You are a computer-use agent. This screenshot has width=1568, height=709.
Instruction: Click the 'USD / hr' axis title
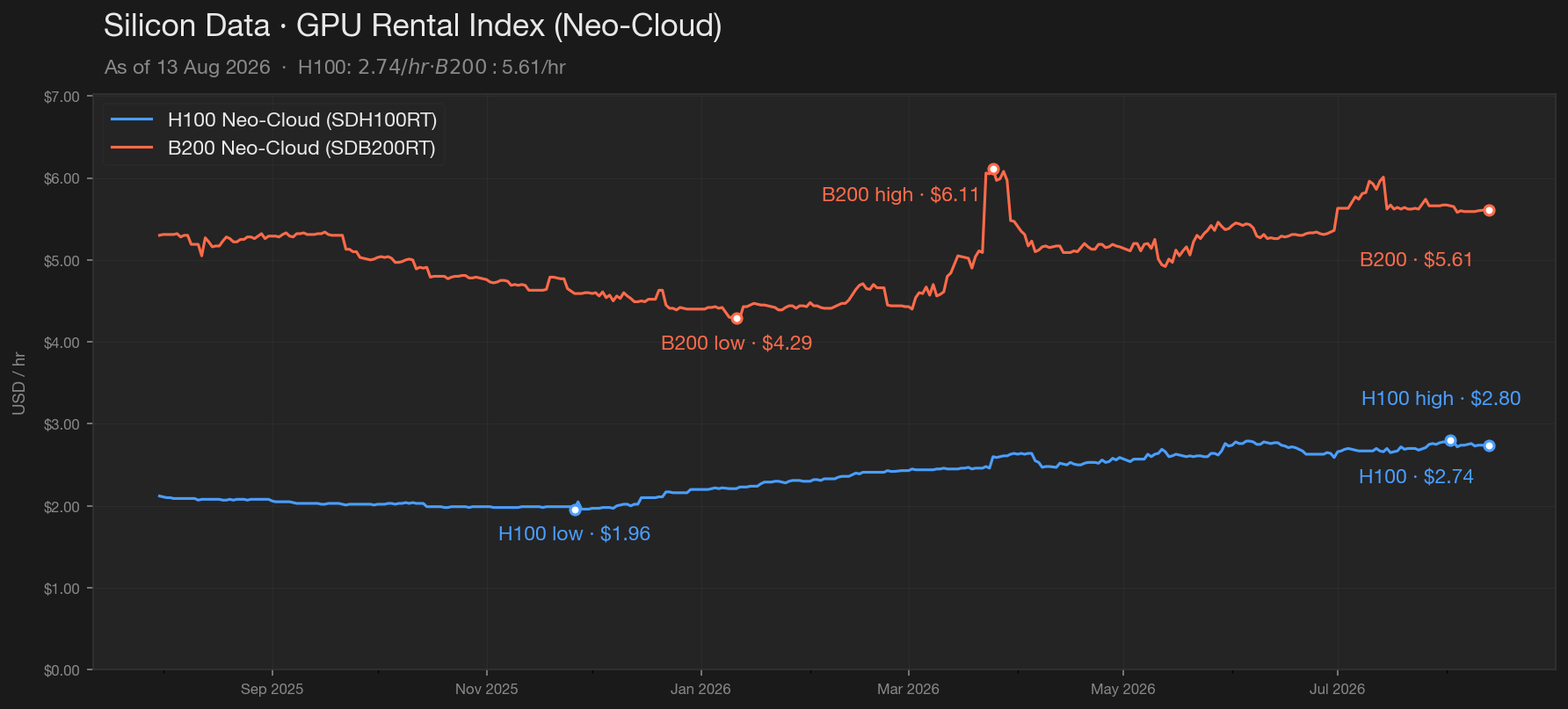(18, 383)
